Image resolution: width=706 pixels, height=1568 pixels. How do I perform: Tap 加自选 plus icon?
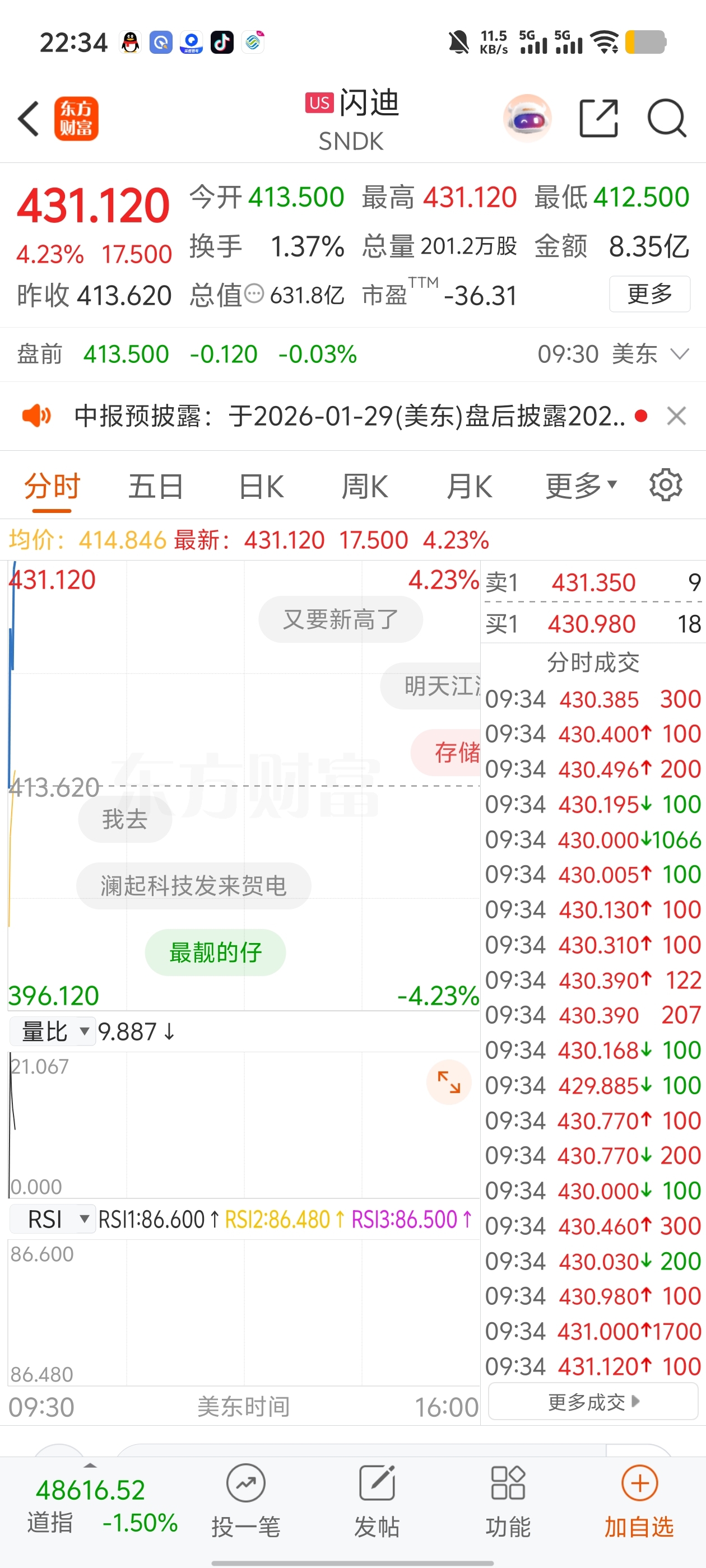[x=640, y=1483]
